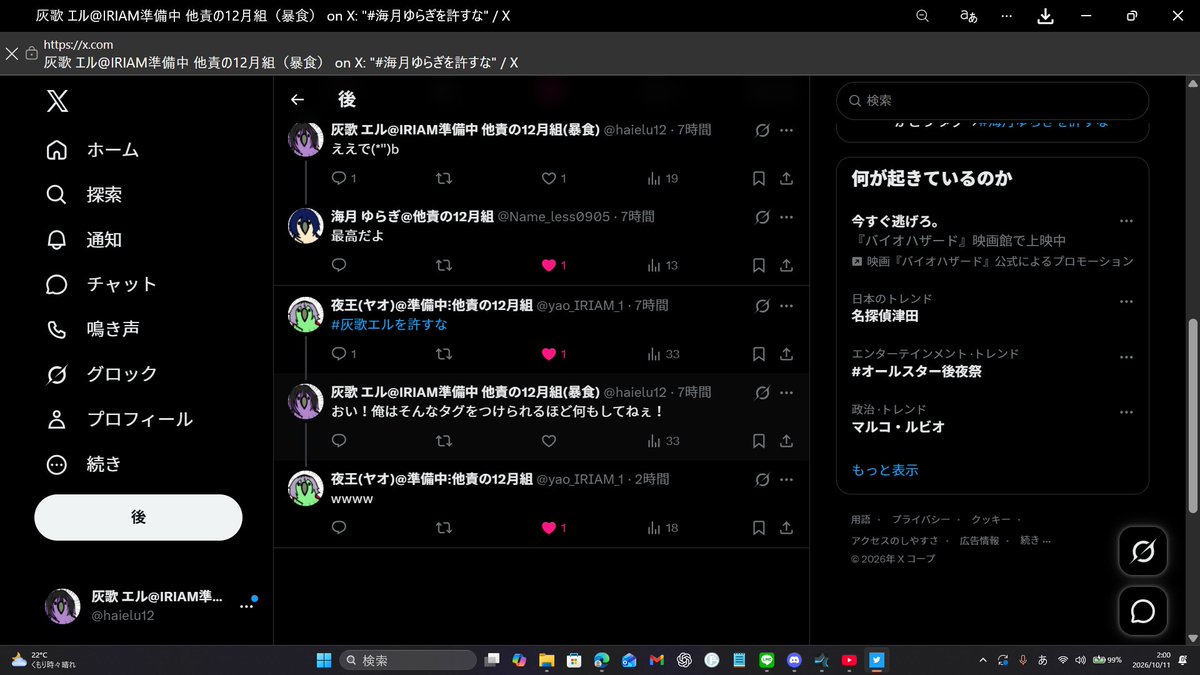
Task: Open the プライバシー footer link
Action: (x=919, y=520)
